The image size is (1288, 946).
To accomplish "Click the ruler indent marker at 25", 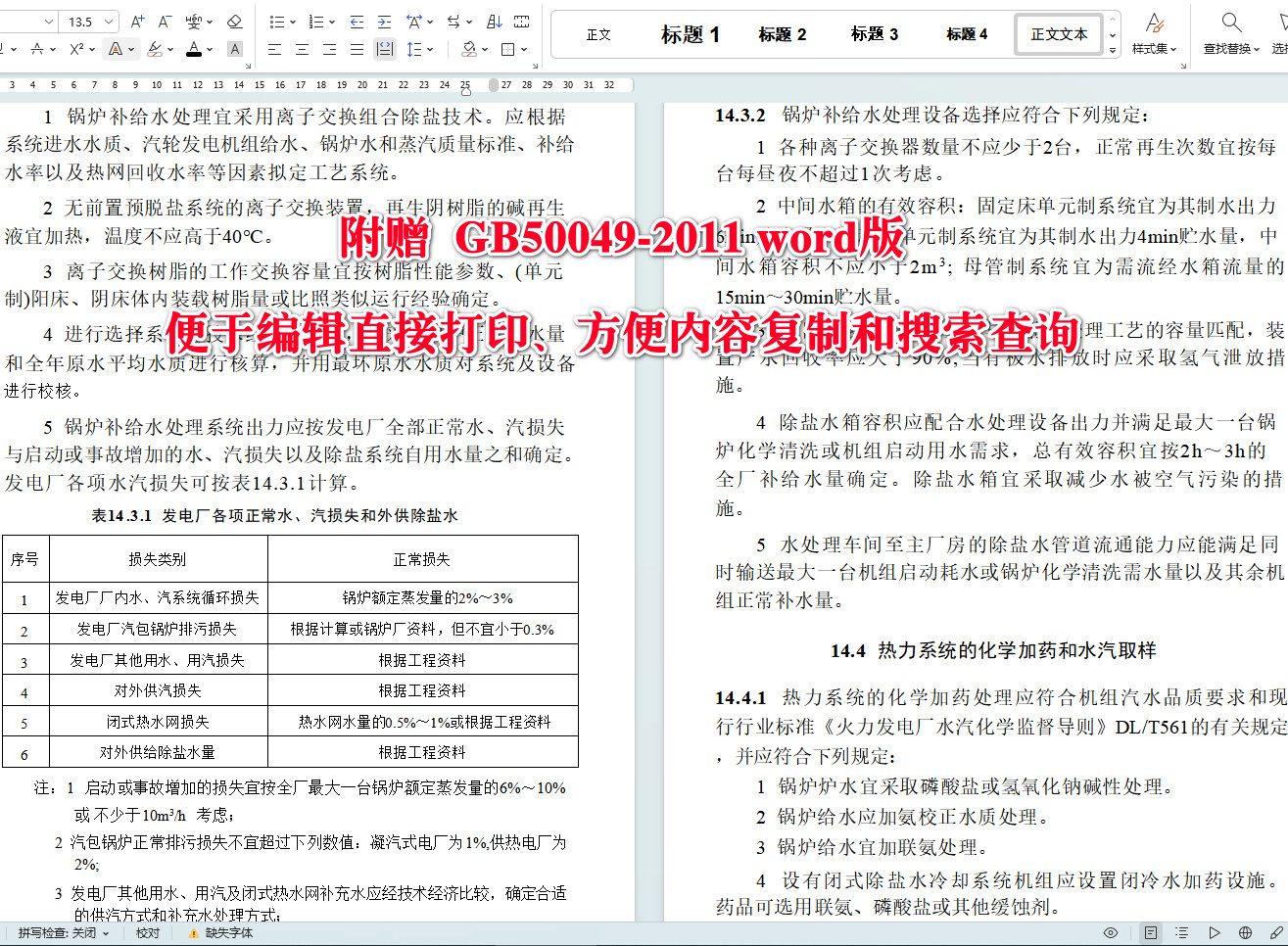I will tap(465, 90).
